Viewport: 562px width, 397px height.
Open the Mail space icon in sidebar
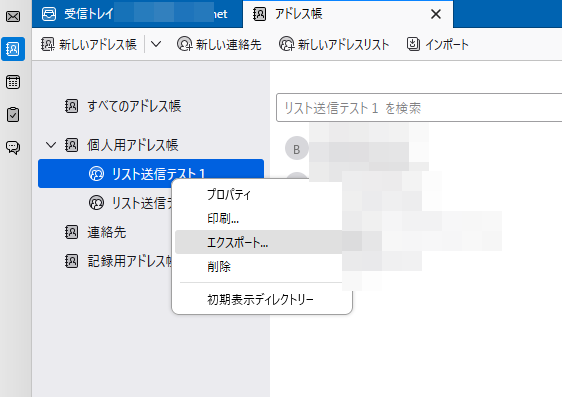pyautogui.click(x=13, y=16)
